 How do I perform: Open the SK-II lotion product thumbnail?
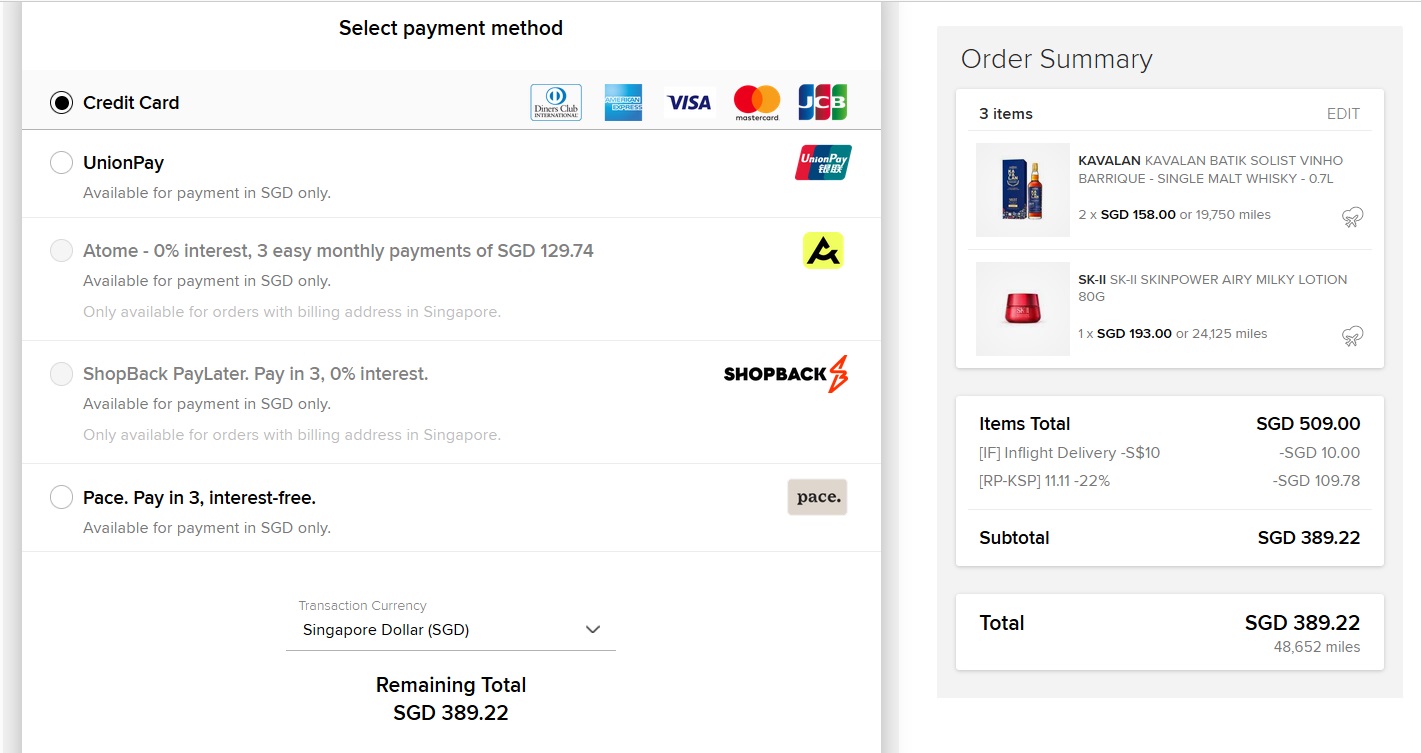tap(1022, 309)
